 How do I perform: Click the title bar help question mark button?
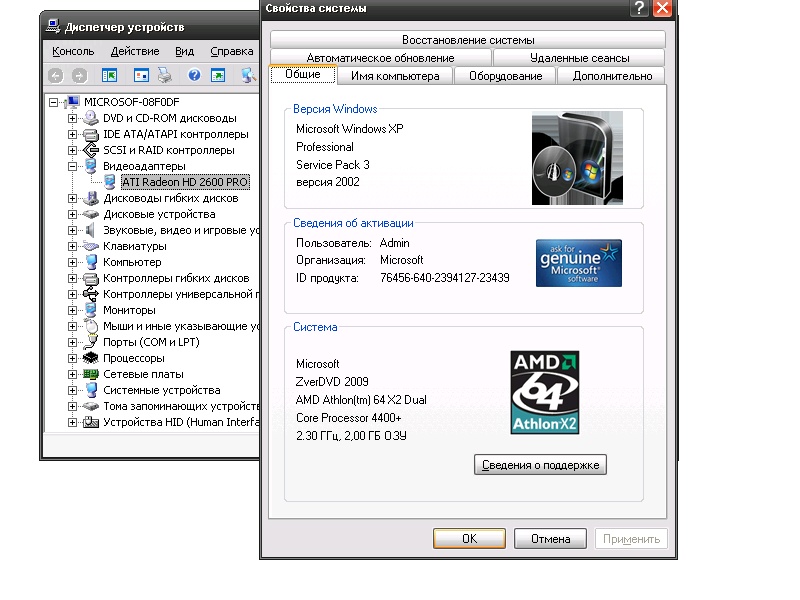click(x=639, y=8)
